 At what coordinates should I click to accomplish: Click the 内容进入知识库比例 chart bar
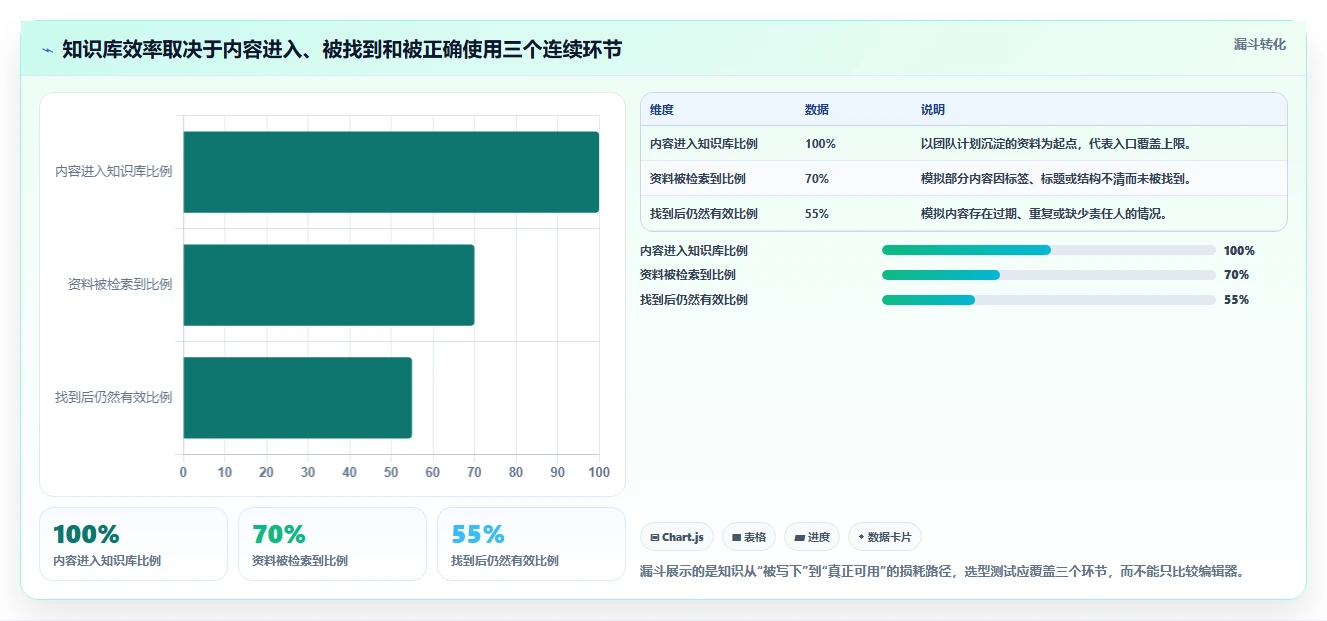(x=391, y=172)
